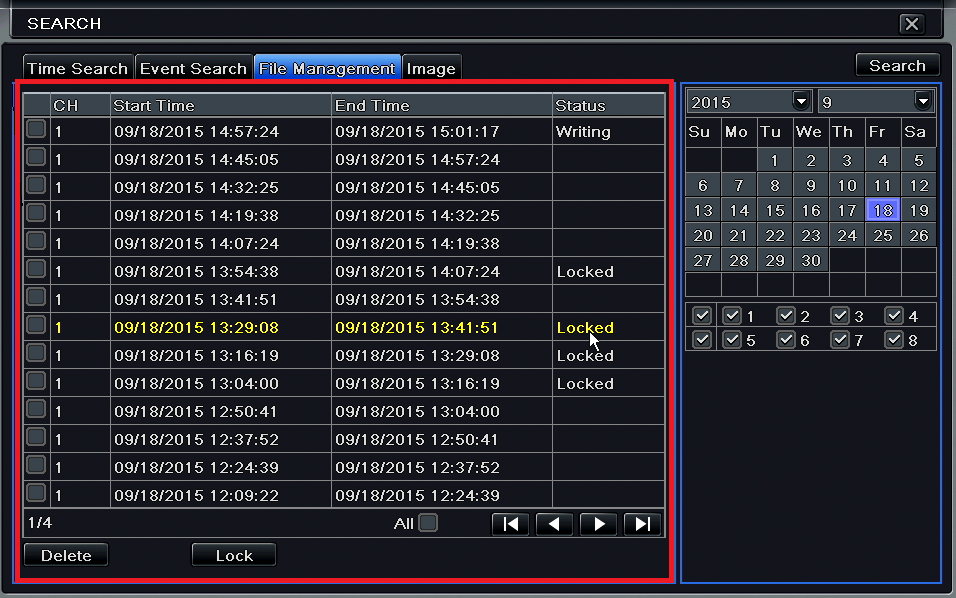This screenshot has width=956, height=598.
Task: Go to the previous results page
Action: (x=554, y=524)
